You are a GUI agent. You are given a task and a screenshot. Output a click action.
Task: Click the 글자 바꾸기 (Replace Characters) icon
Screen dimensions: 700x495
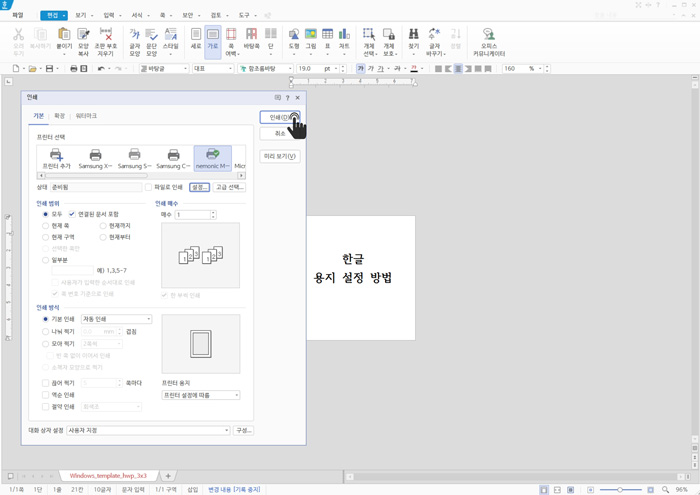tap(434, 34)
